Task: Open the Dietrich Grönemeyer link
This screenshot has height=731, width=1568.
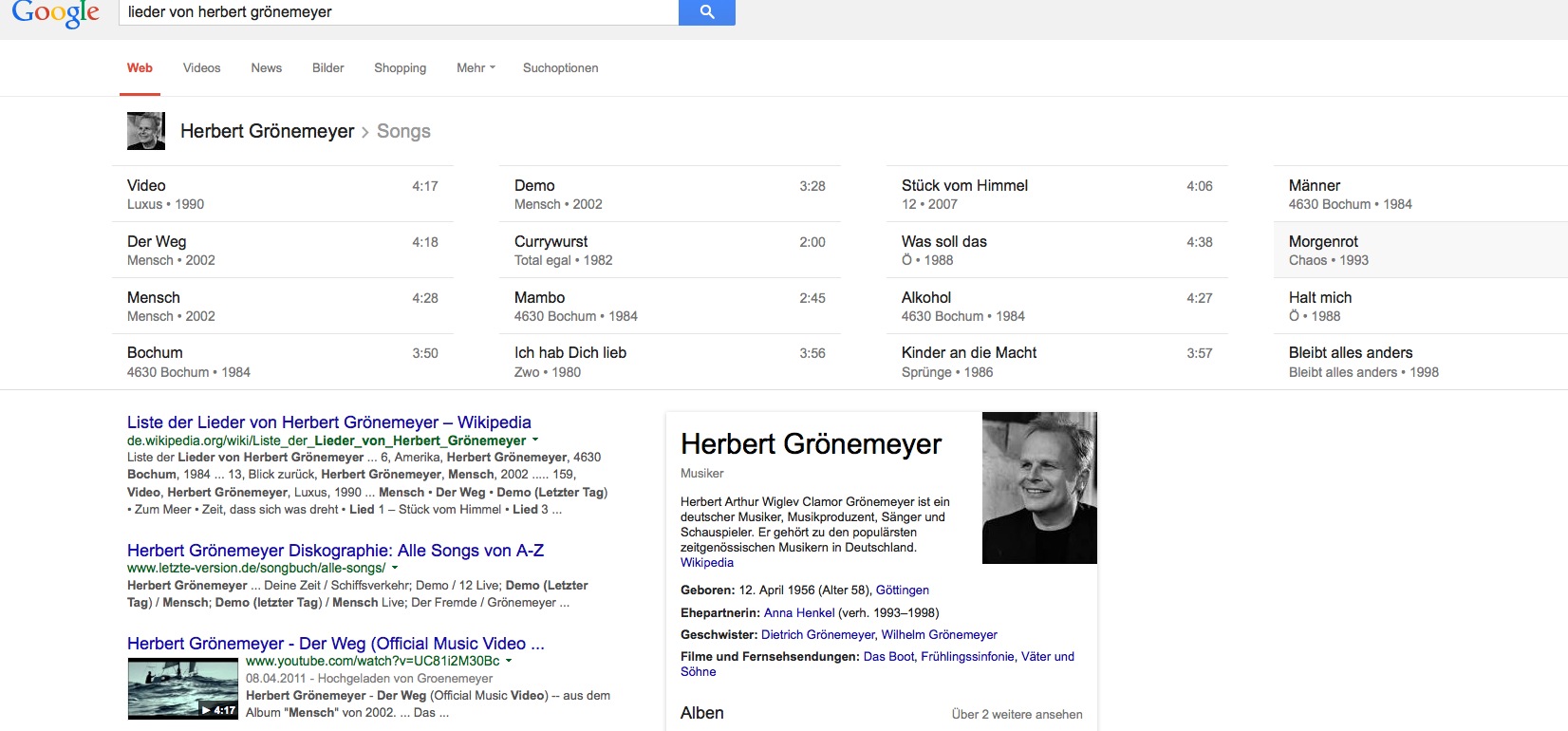Action: (x=817, y=635)
